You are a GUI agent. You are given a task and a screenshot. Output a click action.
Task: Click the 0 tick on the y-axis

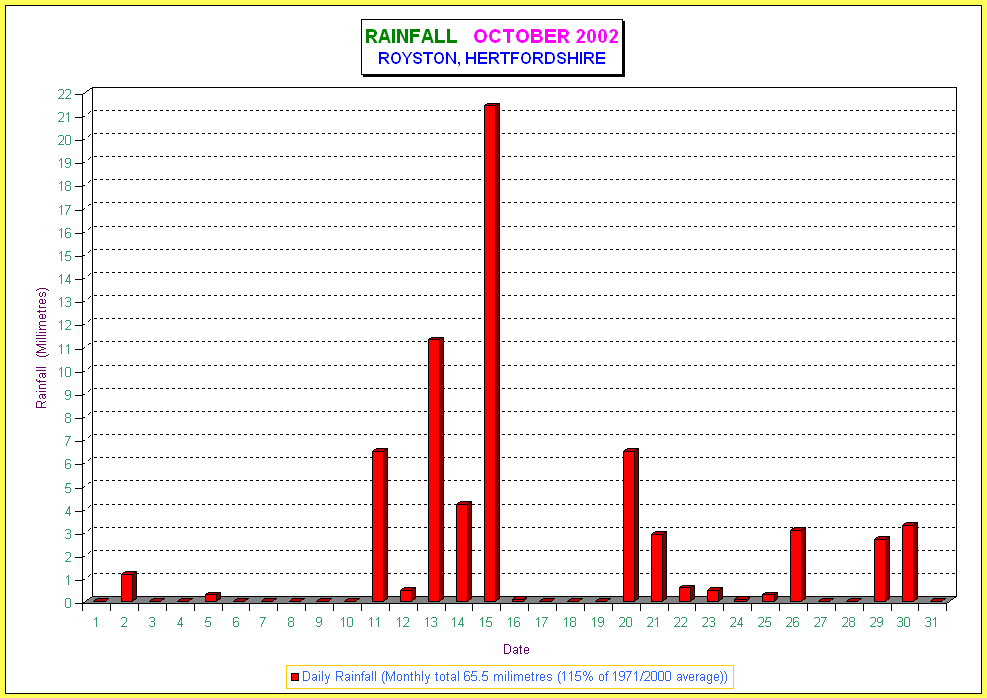point(67,602)
